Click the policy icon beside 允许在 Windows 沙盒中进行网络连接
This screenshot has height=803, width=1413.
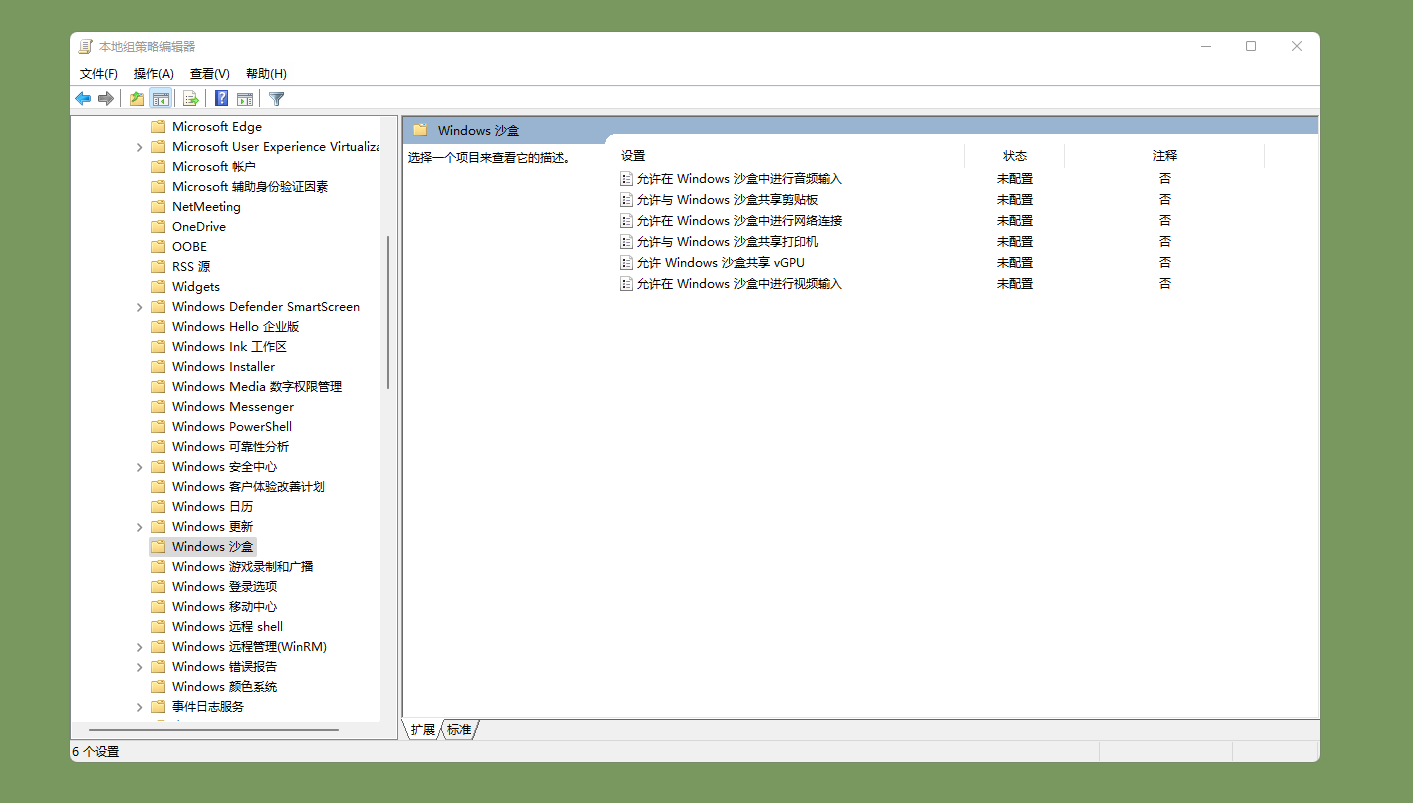pos(626,221)
